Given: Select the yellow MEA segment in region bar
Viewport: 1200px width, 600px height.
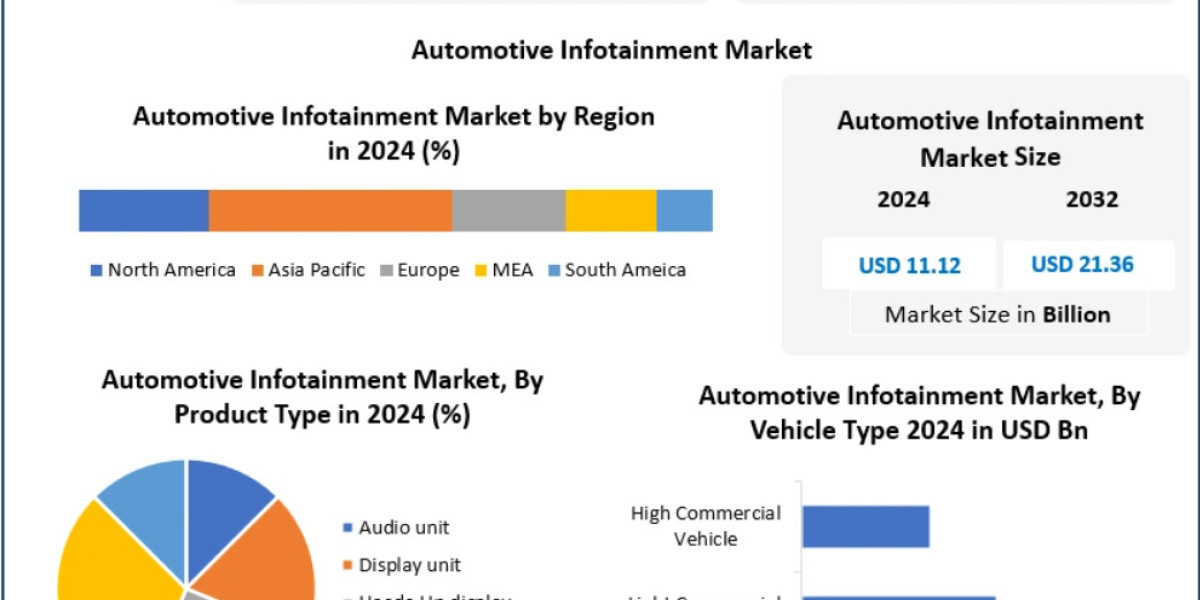Looking at the screenshot, I should point(610,211).
